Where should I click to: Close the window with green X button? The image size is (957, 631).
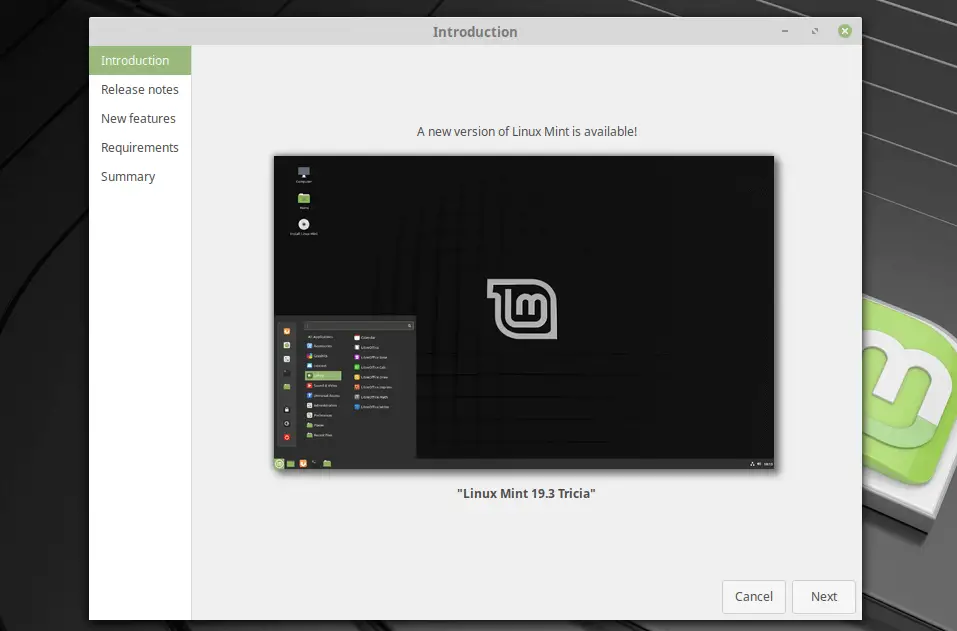845,31
